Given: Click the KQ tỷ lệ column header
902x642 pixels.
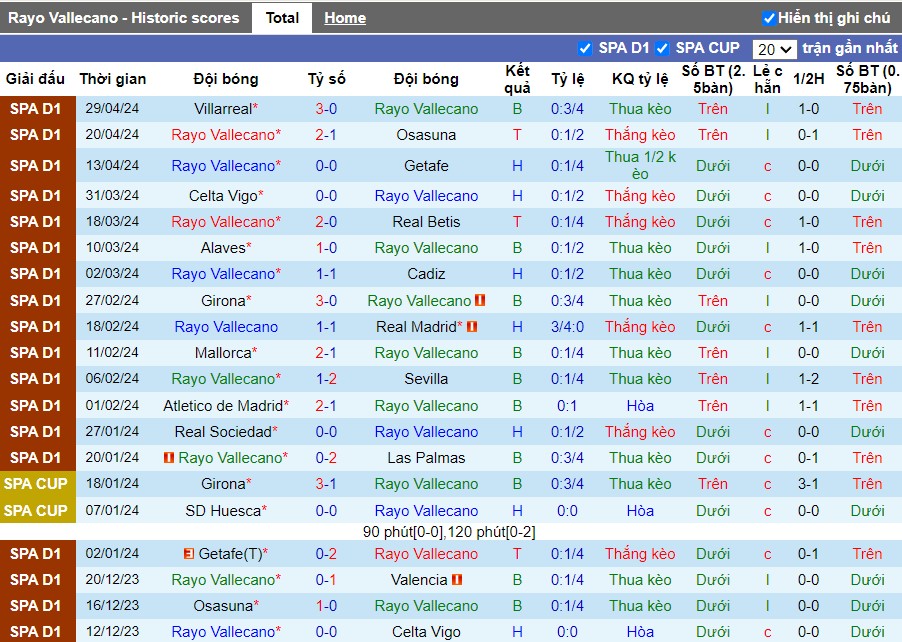Looking at the screenshot, I should tap(640, 79).
